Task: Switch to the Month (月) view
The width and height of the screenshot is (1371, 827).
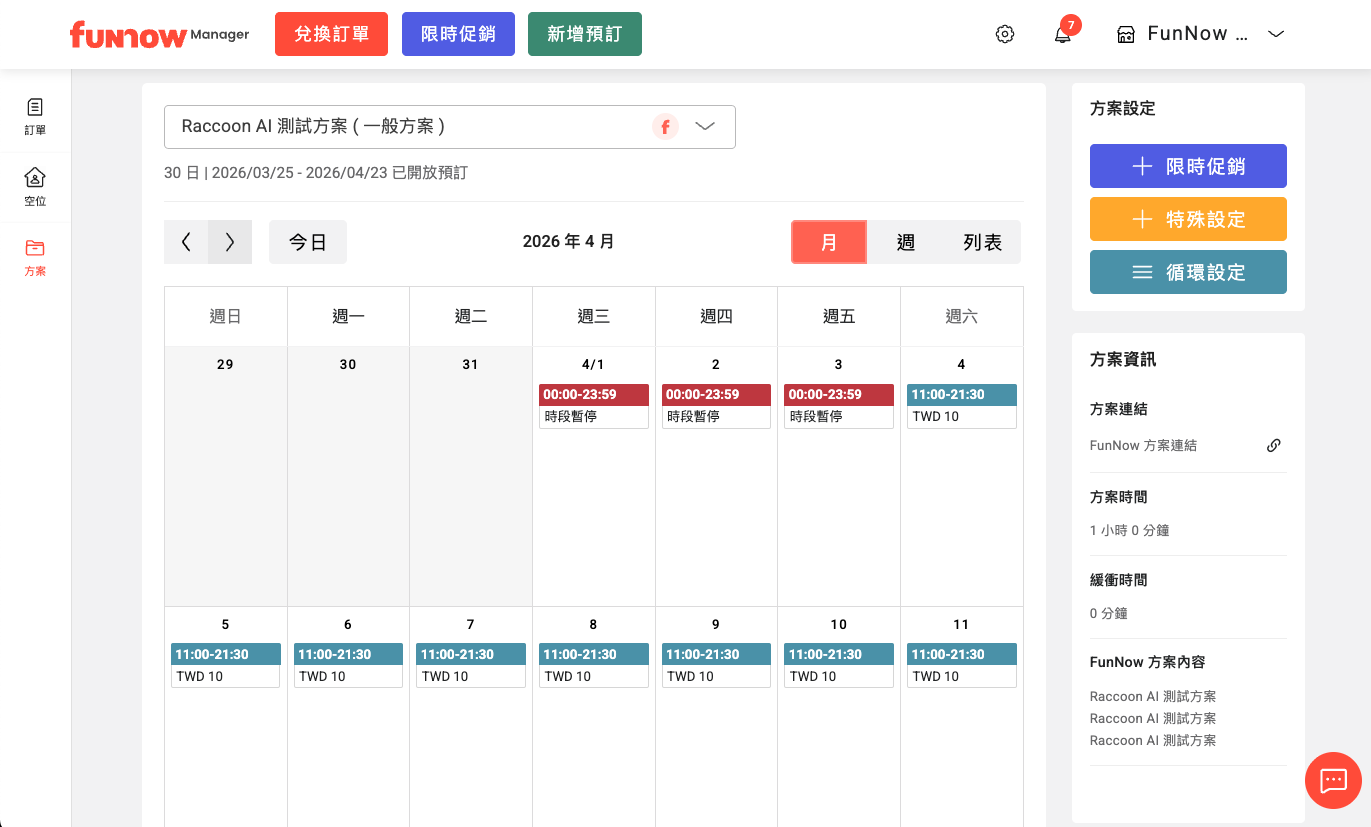Action: click(x=828, y=242)
